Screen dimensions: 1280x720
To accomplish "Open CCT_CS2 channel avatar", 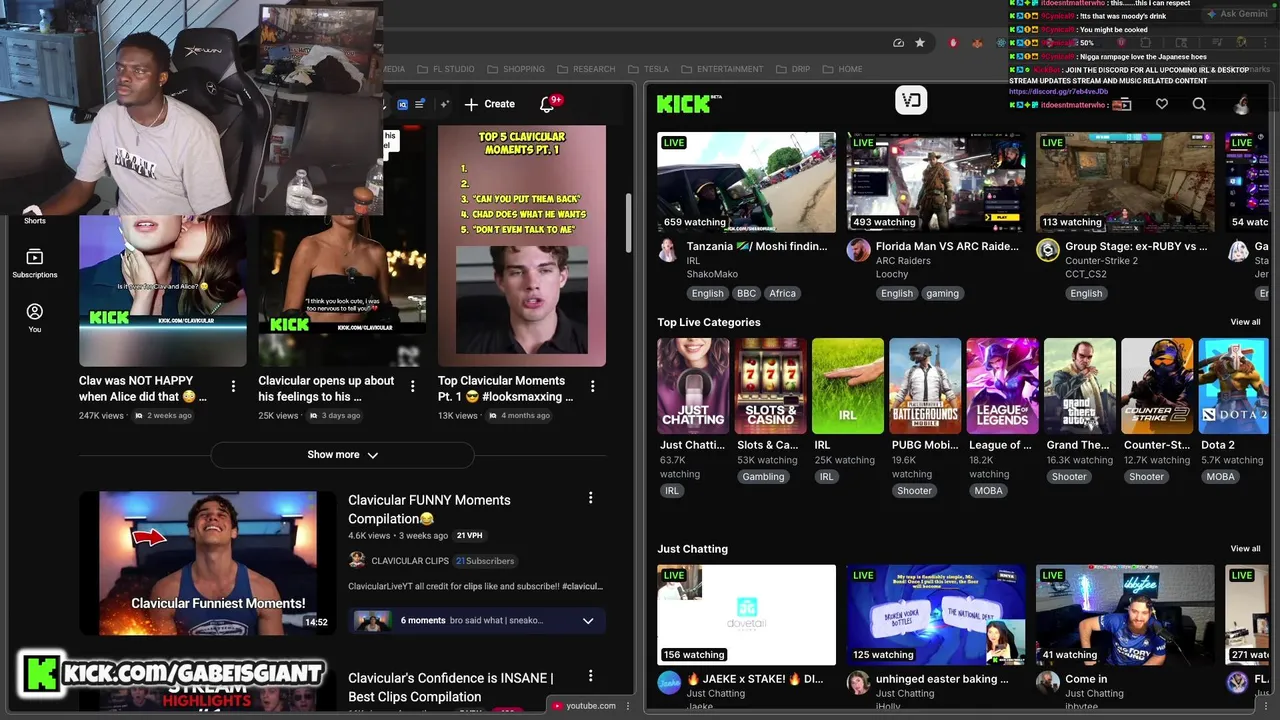I will click(x=1047, y=251).
